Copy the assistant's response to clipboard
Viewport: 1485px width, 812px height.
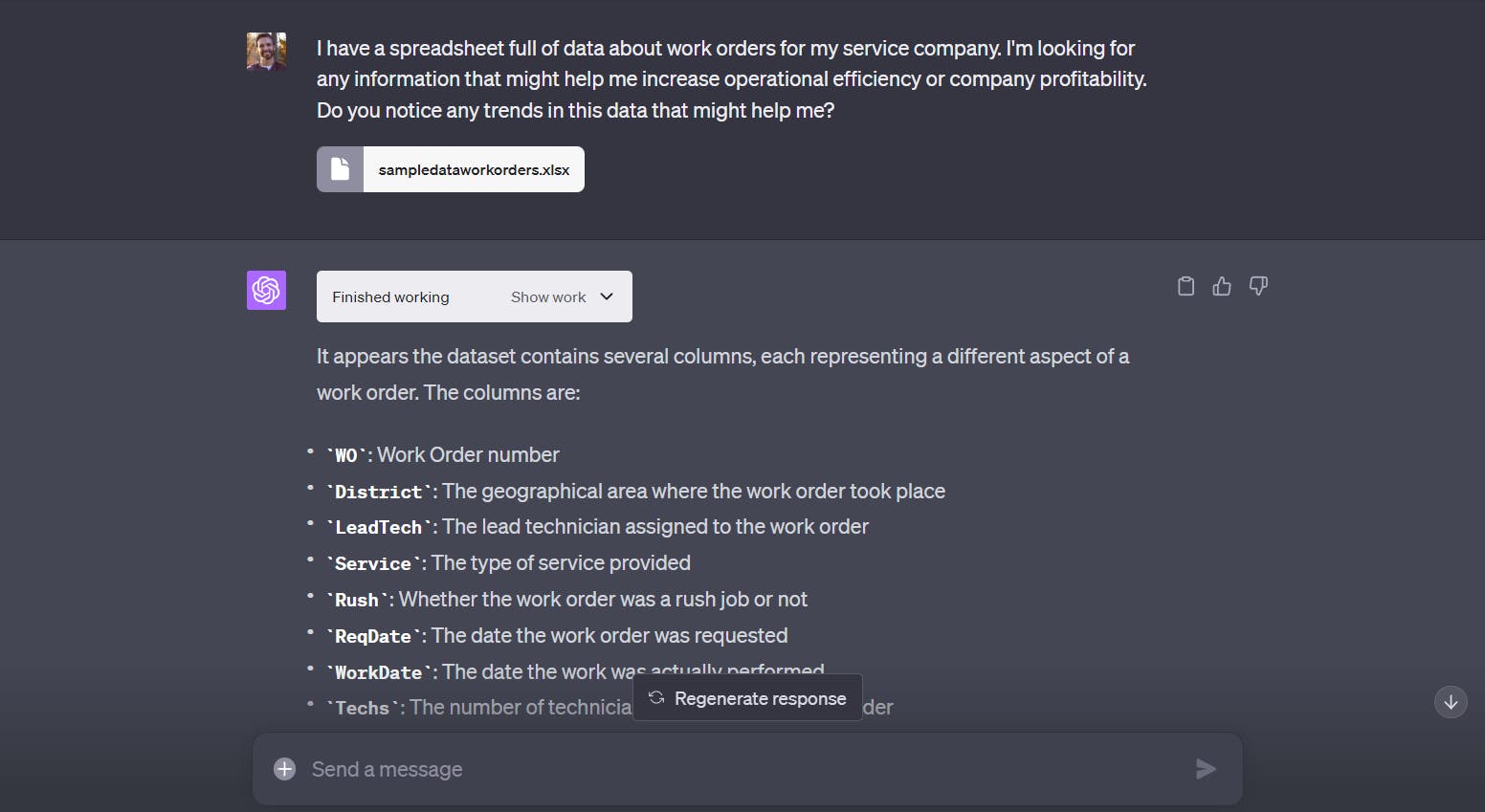[1186, 286]
